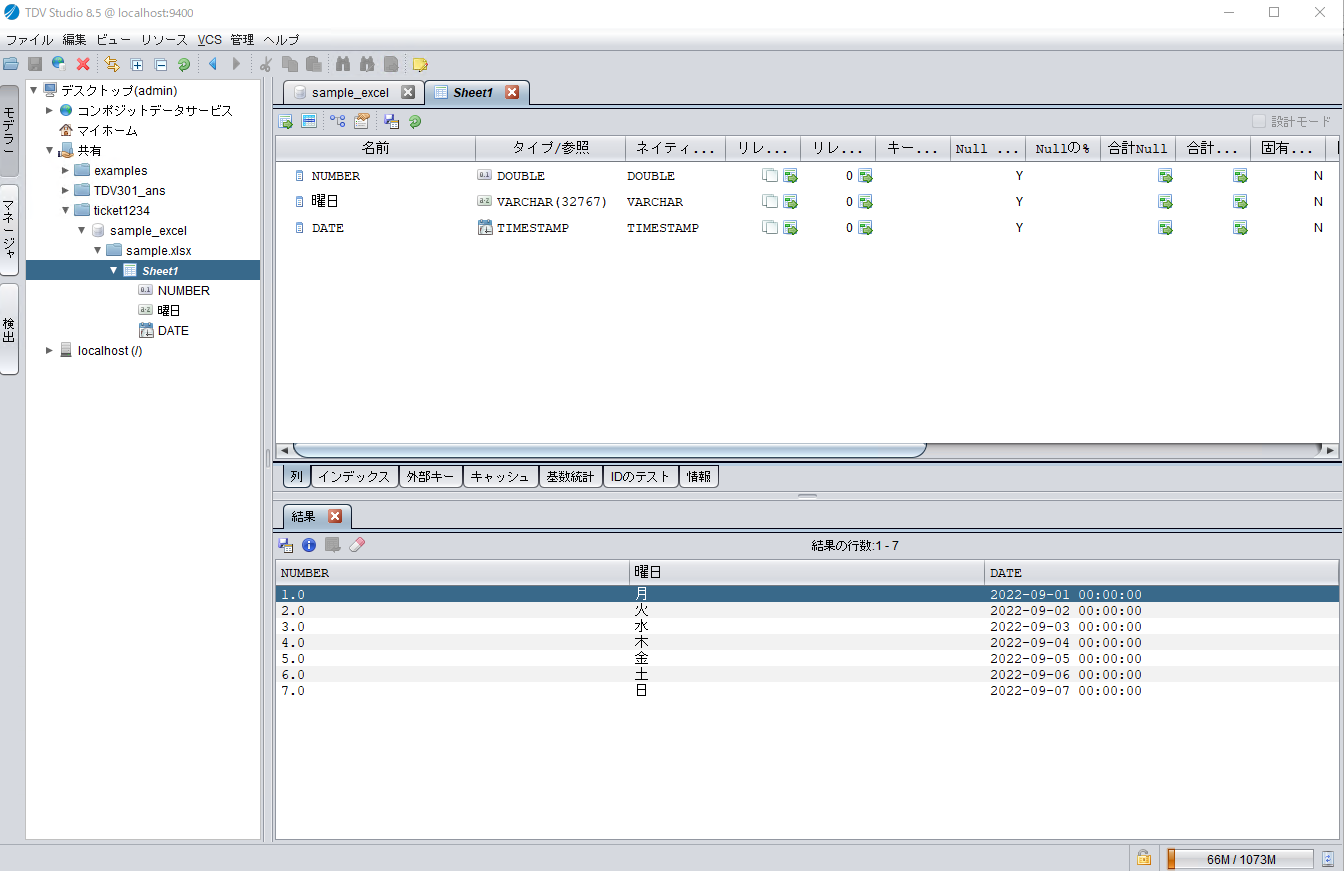Click the expand-all plus icon in main toolbar
The height and width of the screenshot is (871, 1344).
(x=137, y=64)
